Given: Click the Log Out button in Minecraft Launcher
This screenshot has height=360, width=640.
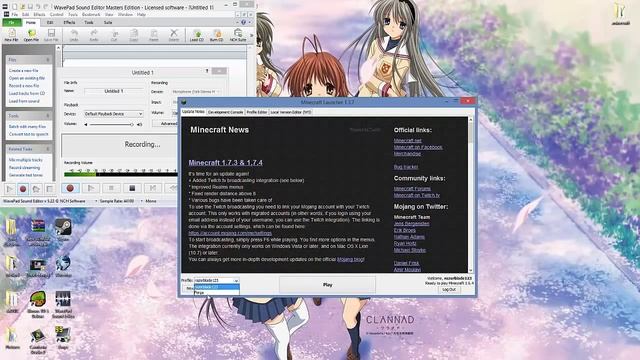Looking at the screenshot, I should coord(449,289).
